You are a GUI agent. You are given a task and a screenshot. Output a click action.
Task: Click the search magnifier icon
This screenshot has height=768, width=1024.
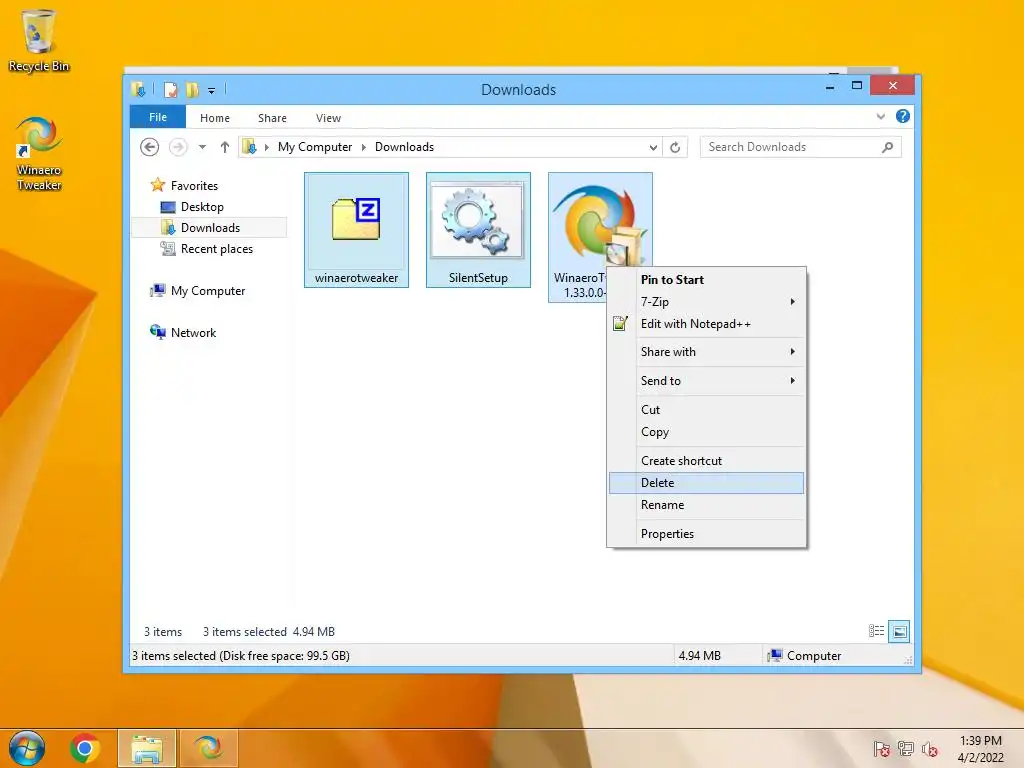tap(887, 147)
